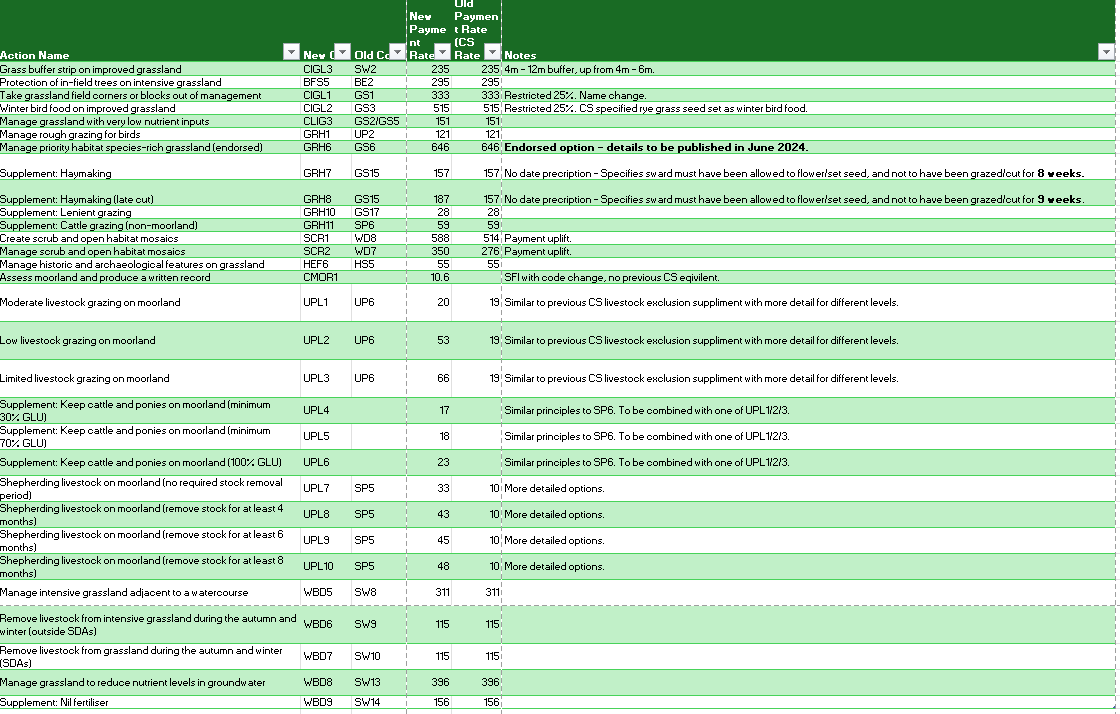Open the Old Code column filter dropdown
This screenshot has height=714, width=1120.
[x=398, y=51]
